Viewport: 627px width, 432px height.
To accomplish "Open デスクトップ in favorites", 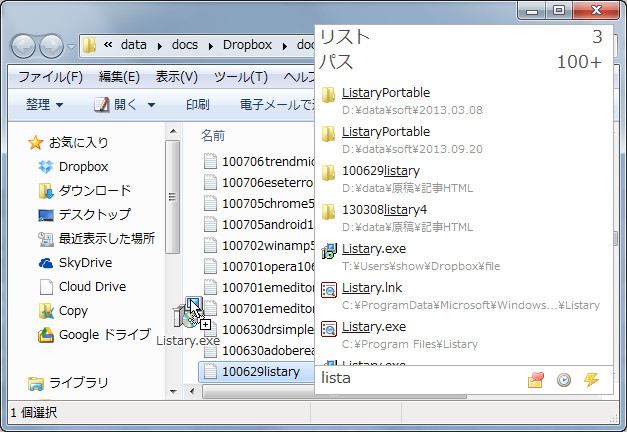I will point(95,214).
